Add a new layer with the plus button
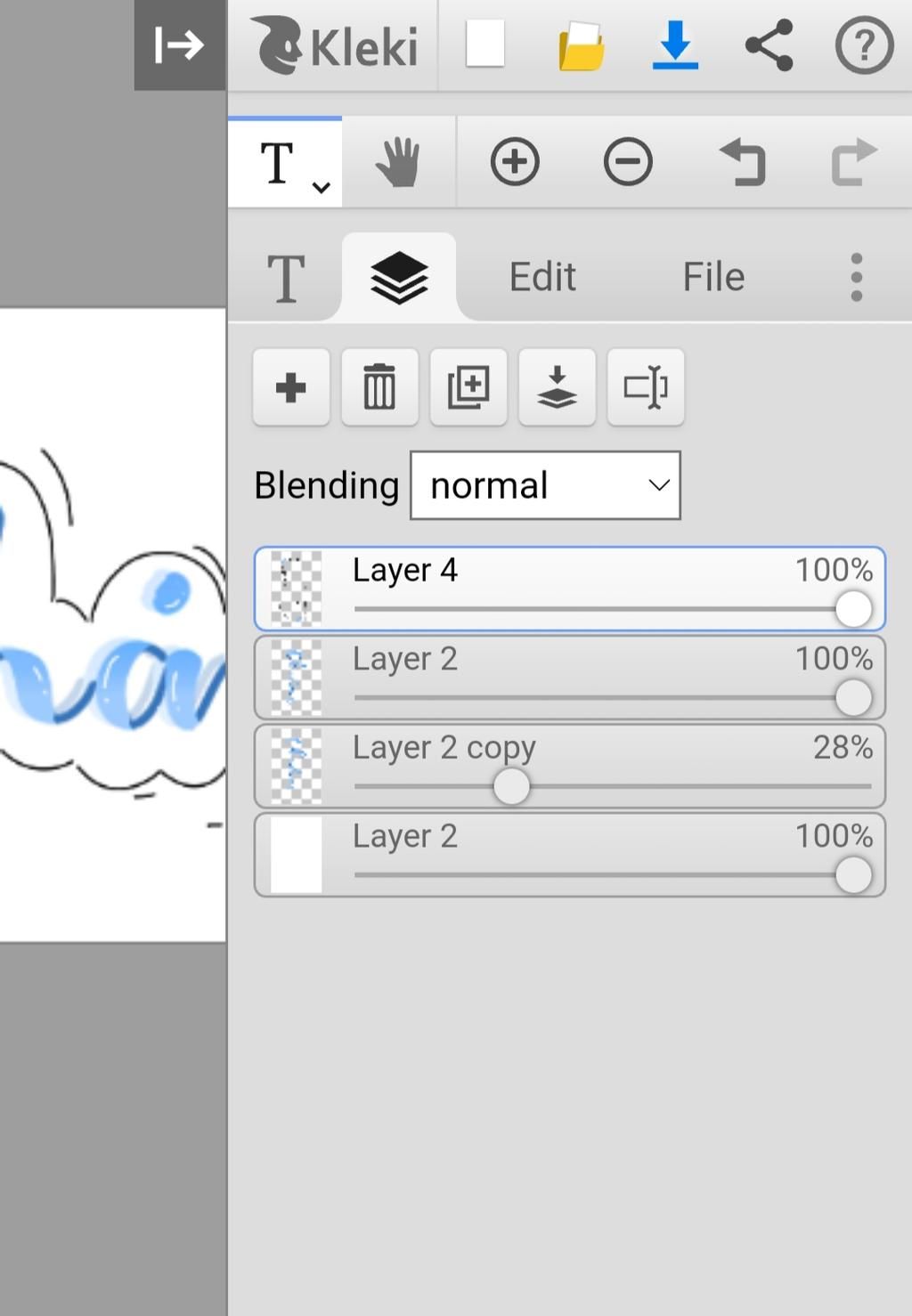The width and height of the screenshot is (912, 1316). coord(291,387)
